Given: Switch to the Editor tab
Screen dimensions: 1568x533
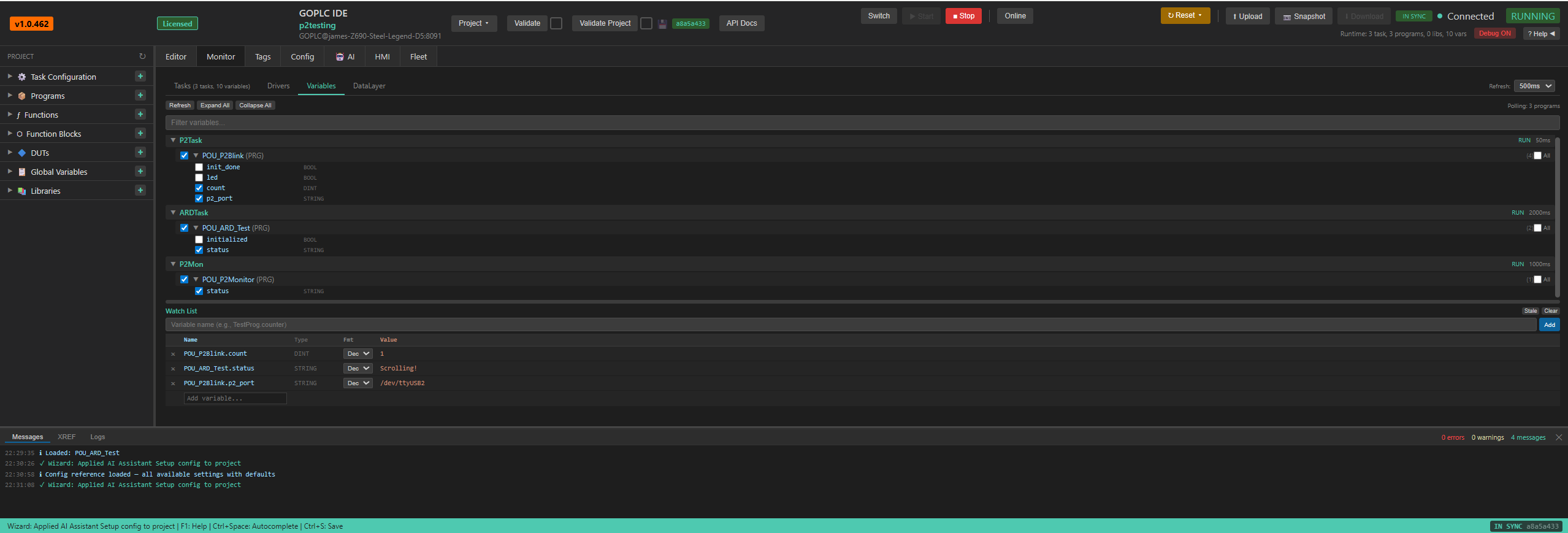Looking at the screenshot, I should pyautogui.click(x=176, y=56).
